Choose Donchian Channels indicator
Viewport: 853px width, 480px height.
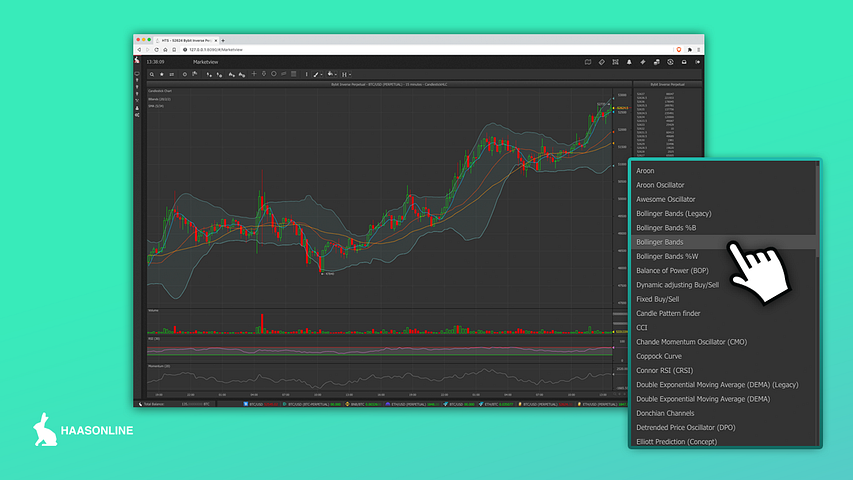point(665,413)
